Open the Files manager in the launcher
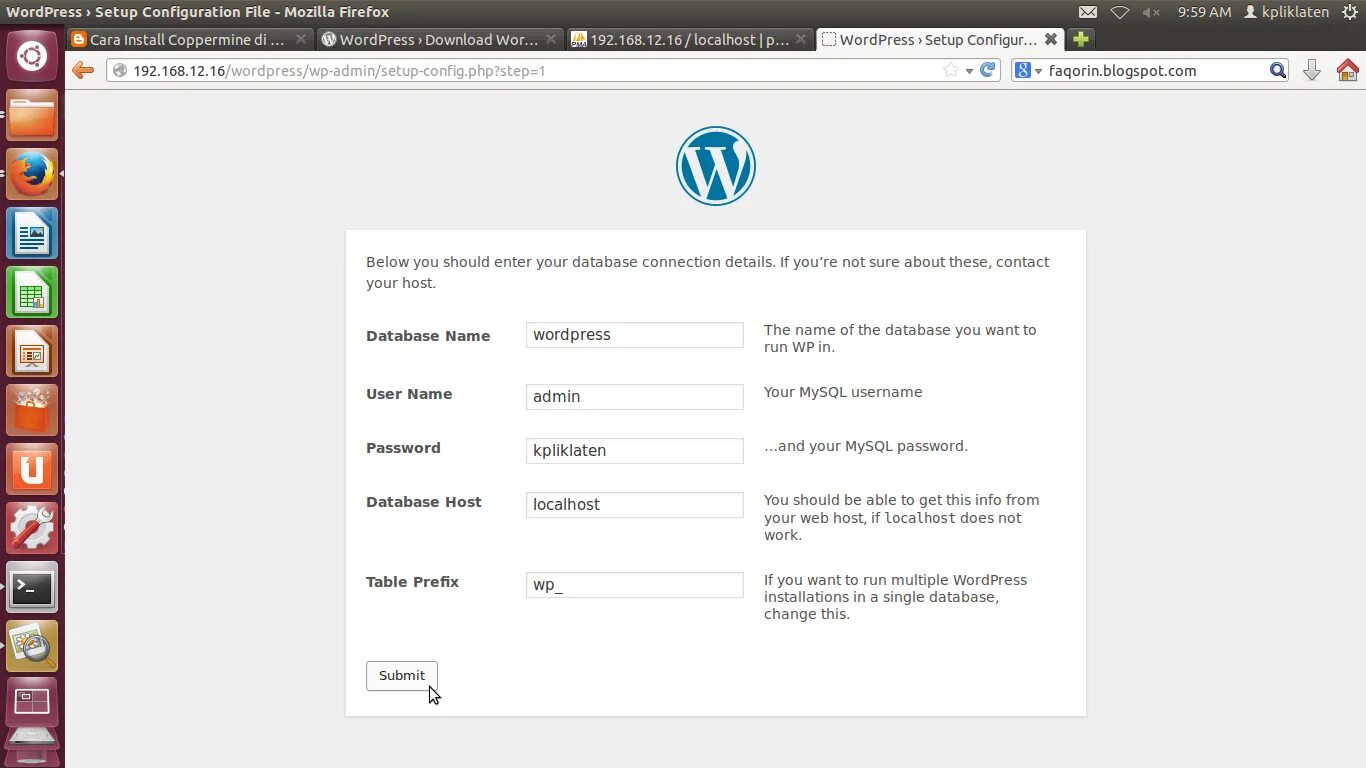 click(32, 116)
